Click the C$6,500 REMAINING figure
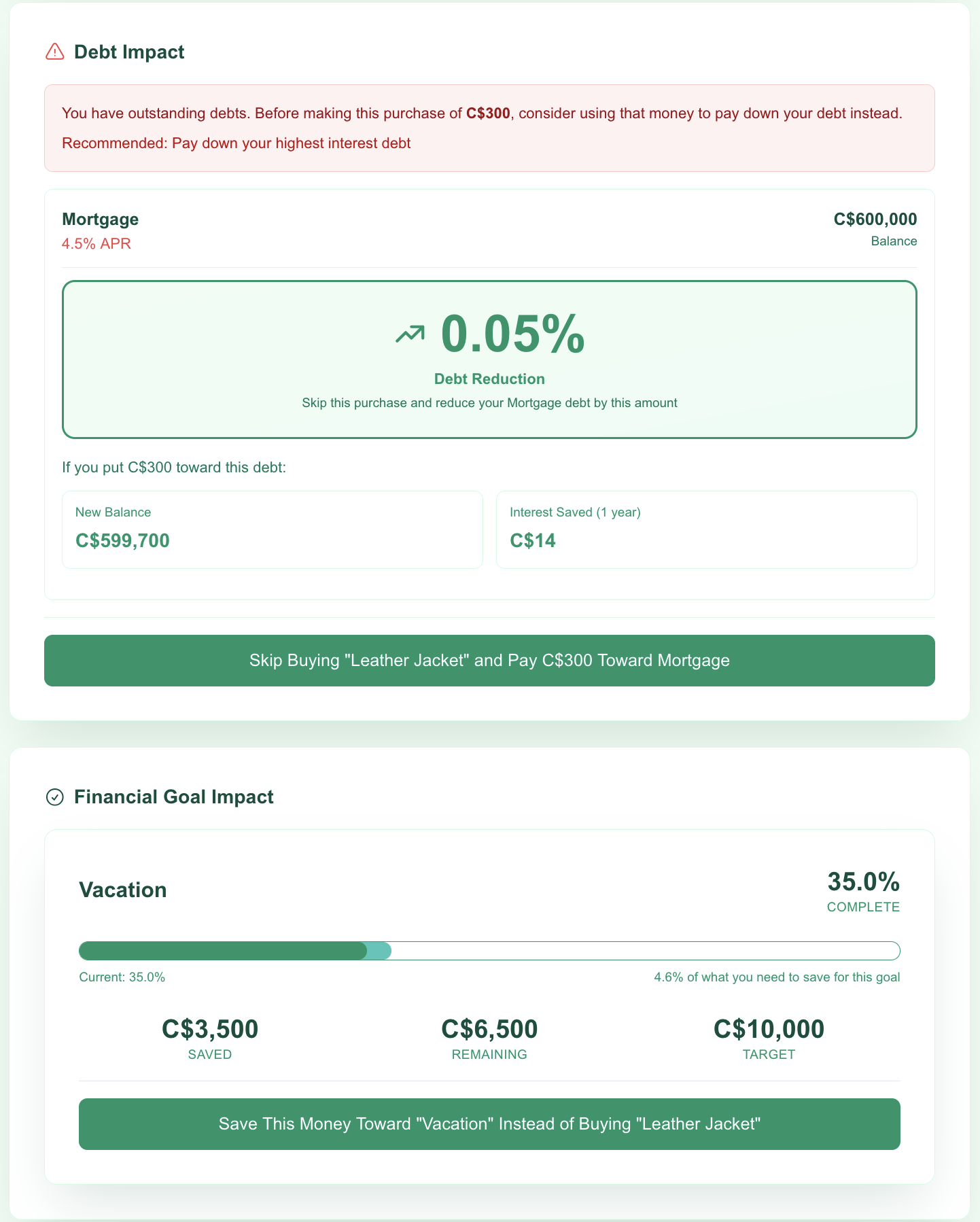 [x=489, y=1037]
